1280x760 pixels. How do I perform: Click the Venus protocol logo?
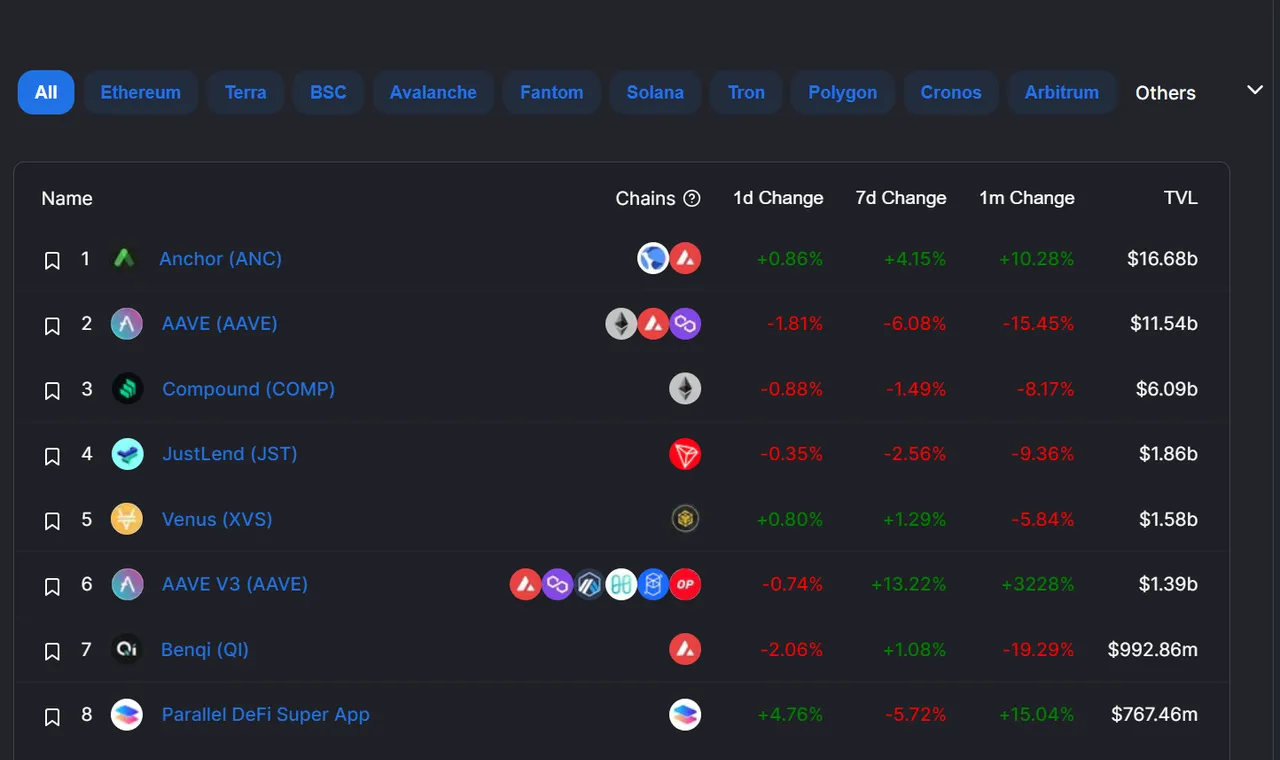pos(127,519)
